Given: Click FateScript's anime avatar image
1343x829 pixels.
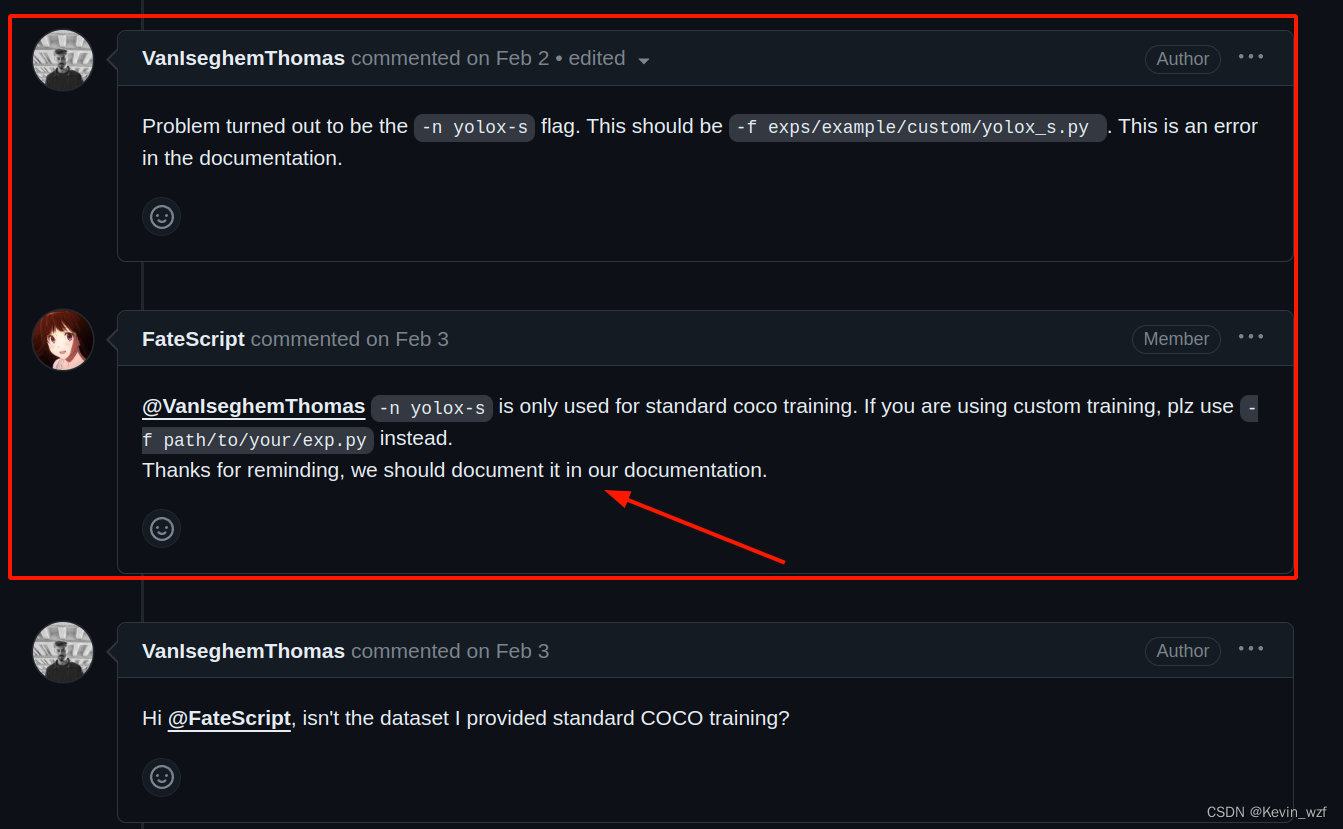Looking at the screenshot, I should [63, 340].
